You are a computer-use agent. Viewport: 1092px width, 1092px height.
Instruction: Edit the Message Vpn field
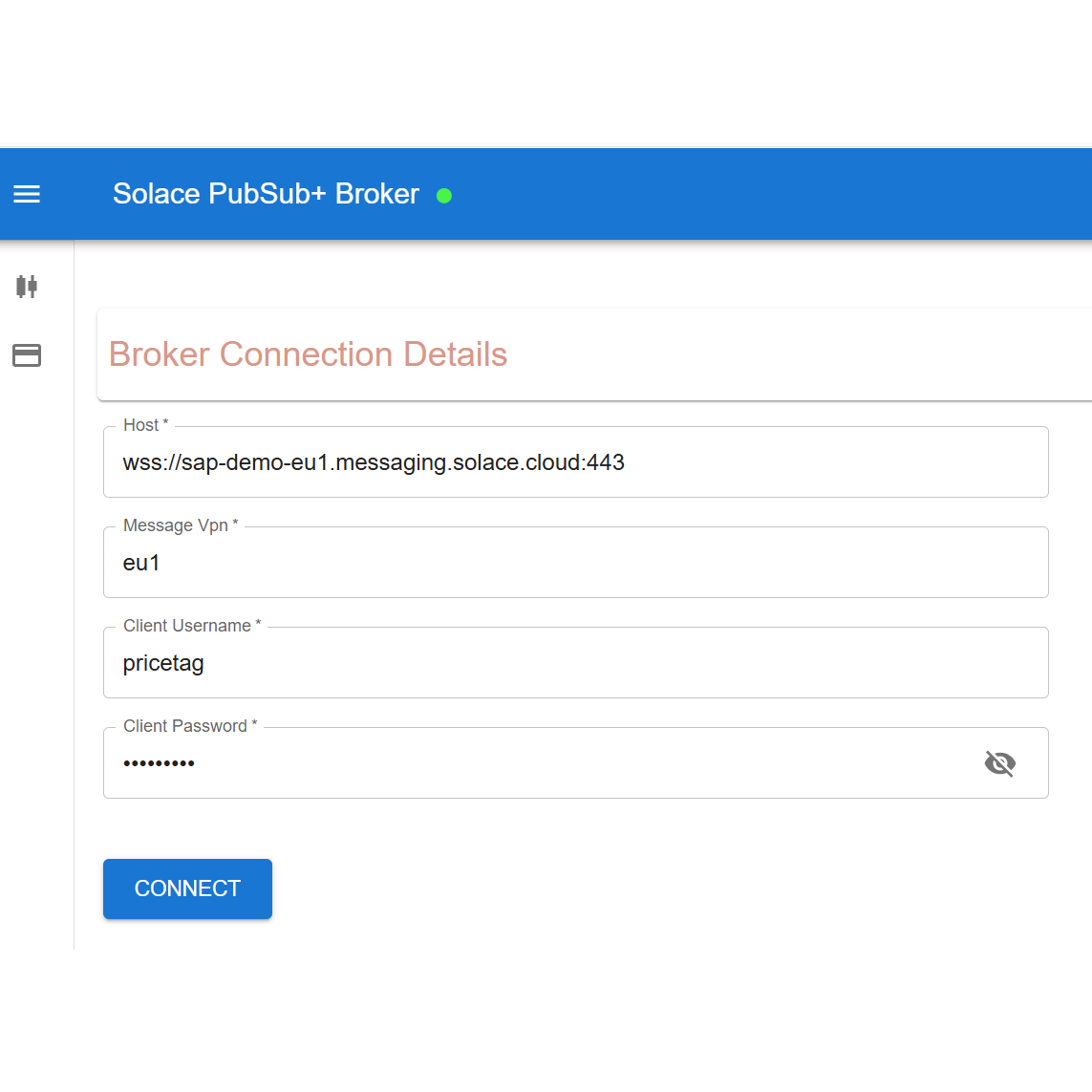pos(576,562)
